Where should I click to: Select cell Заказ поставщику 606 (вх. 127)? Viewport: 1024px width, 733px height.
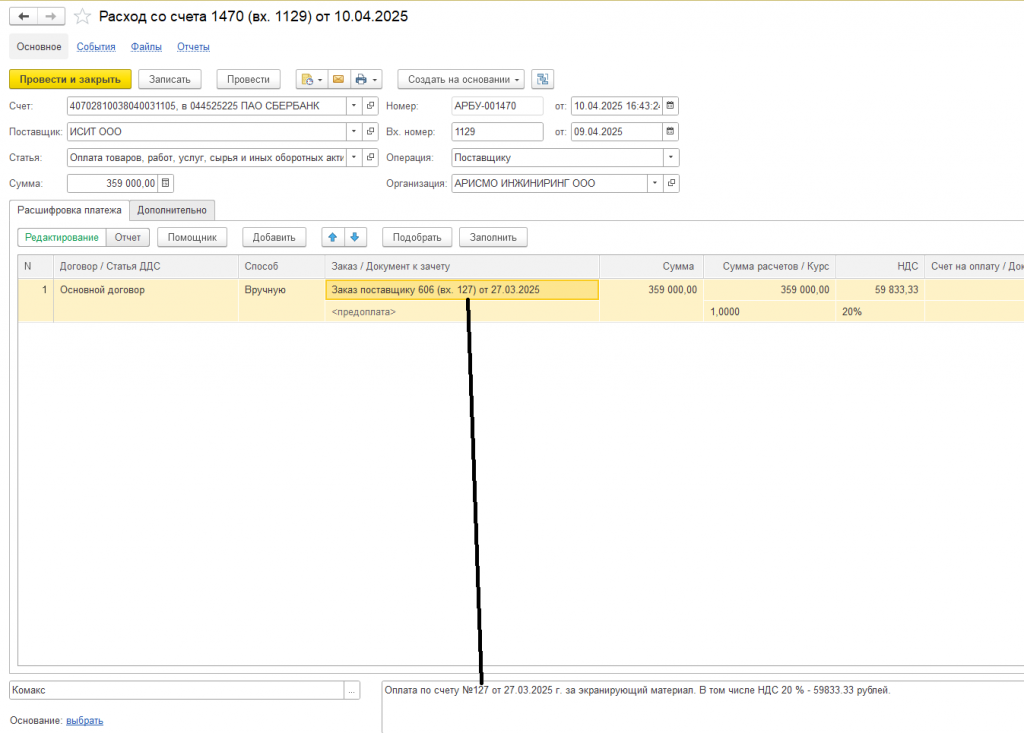[462, 290]
